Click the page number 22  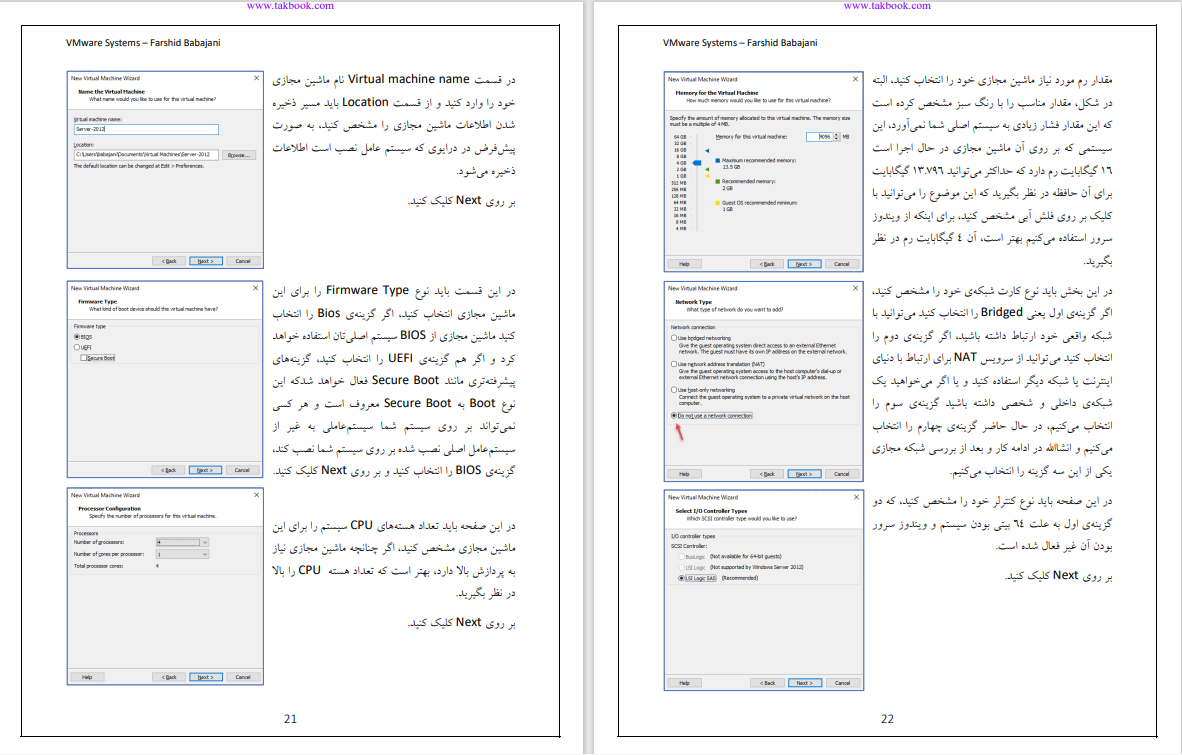pos(887,719)
